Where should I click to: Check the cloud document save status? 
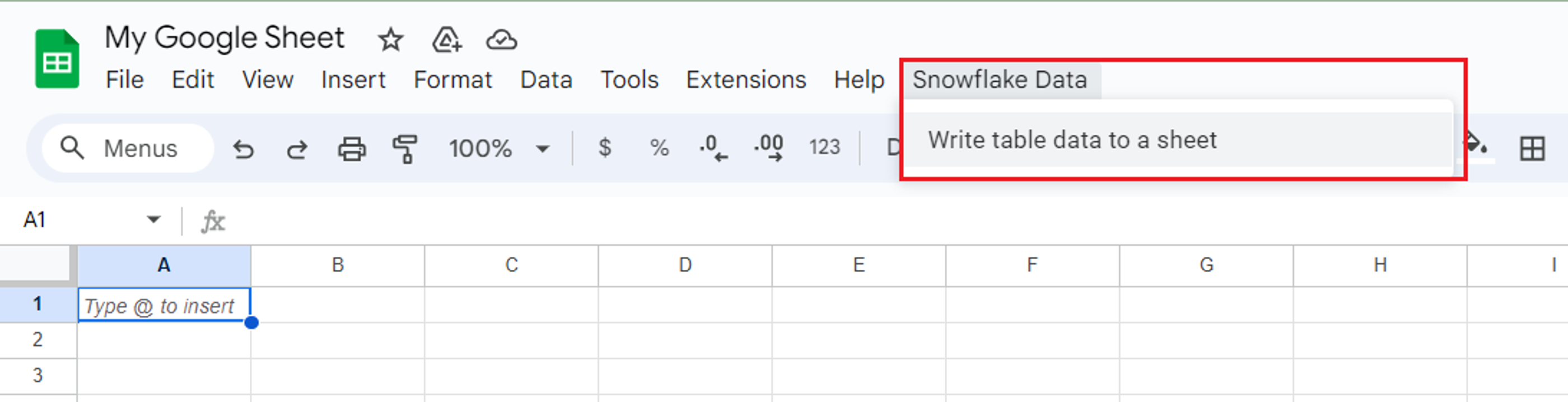click(500, 40)
